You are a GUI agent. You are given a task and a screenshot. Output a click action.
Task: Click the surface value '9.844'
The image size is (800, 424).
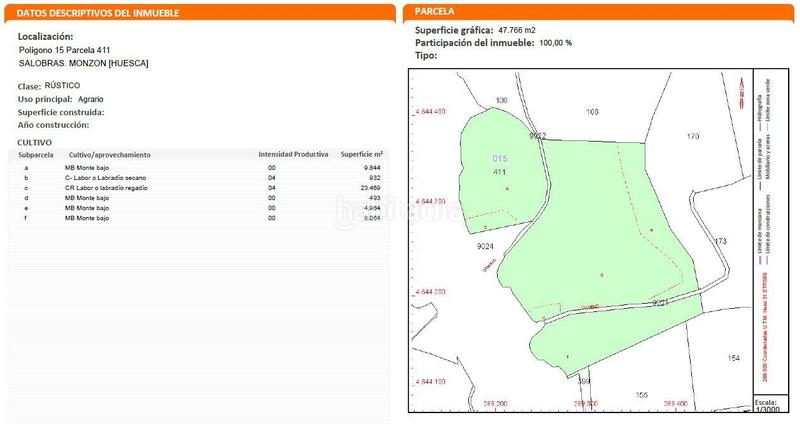pyautogui.click(x=372, y=167)
